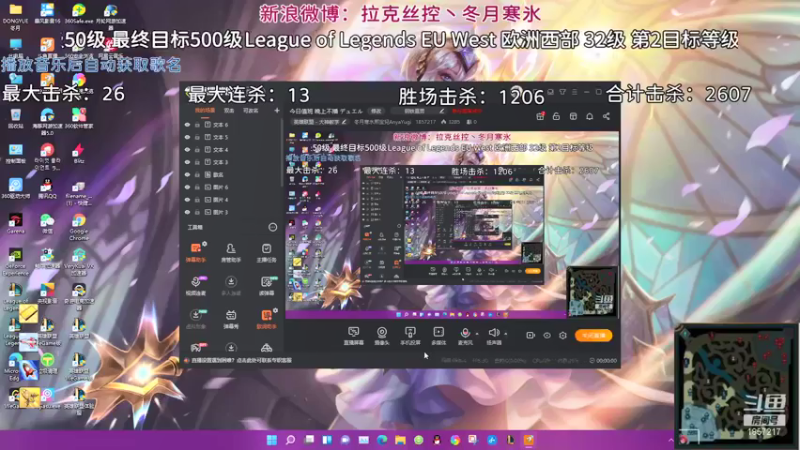This screenshot has height=450, width=800.
Task: Open the streaming app hamburger menu
Action: (x=574, y=92)
